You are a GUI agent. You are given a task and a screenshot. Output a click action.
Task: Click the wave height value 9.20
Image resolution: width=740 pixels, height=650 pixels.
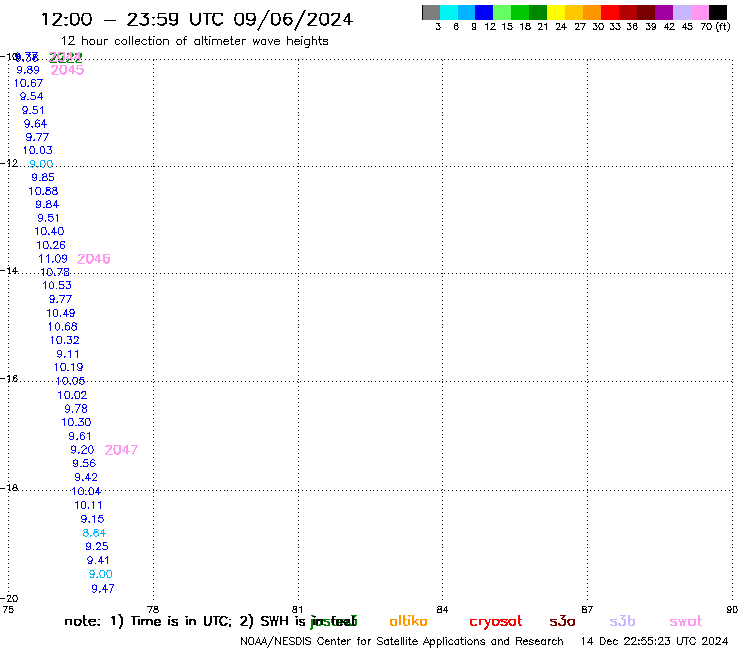pos(82,449)
